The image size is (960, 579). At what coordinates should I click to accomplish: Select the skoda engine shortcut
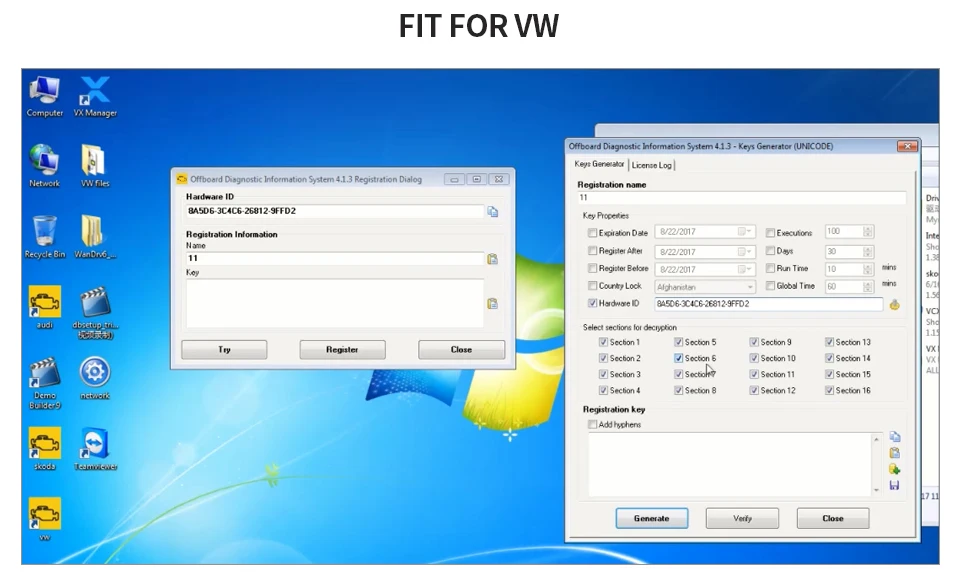click(45, 449)
